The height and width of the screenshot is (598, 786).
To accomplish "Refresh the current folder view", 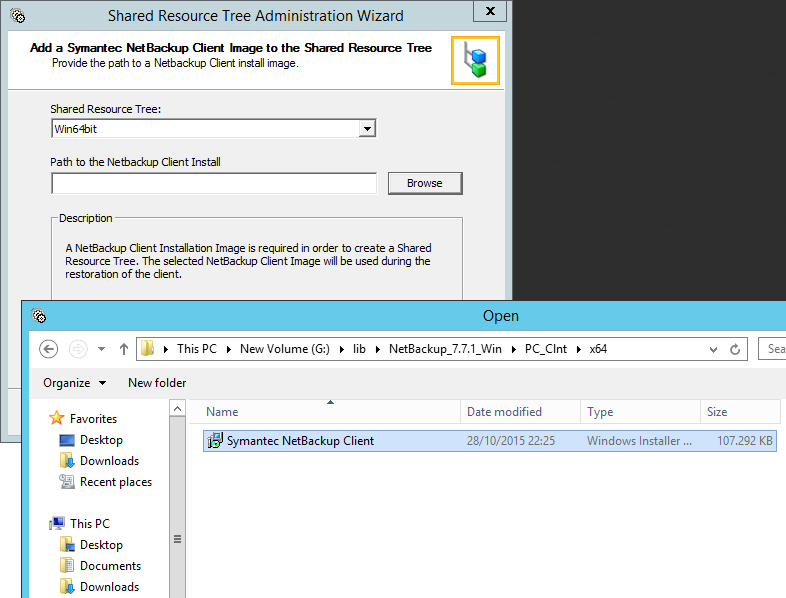I will 735,349.
